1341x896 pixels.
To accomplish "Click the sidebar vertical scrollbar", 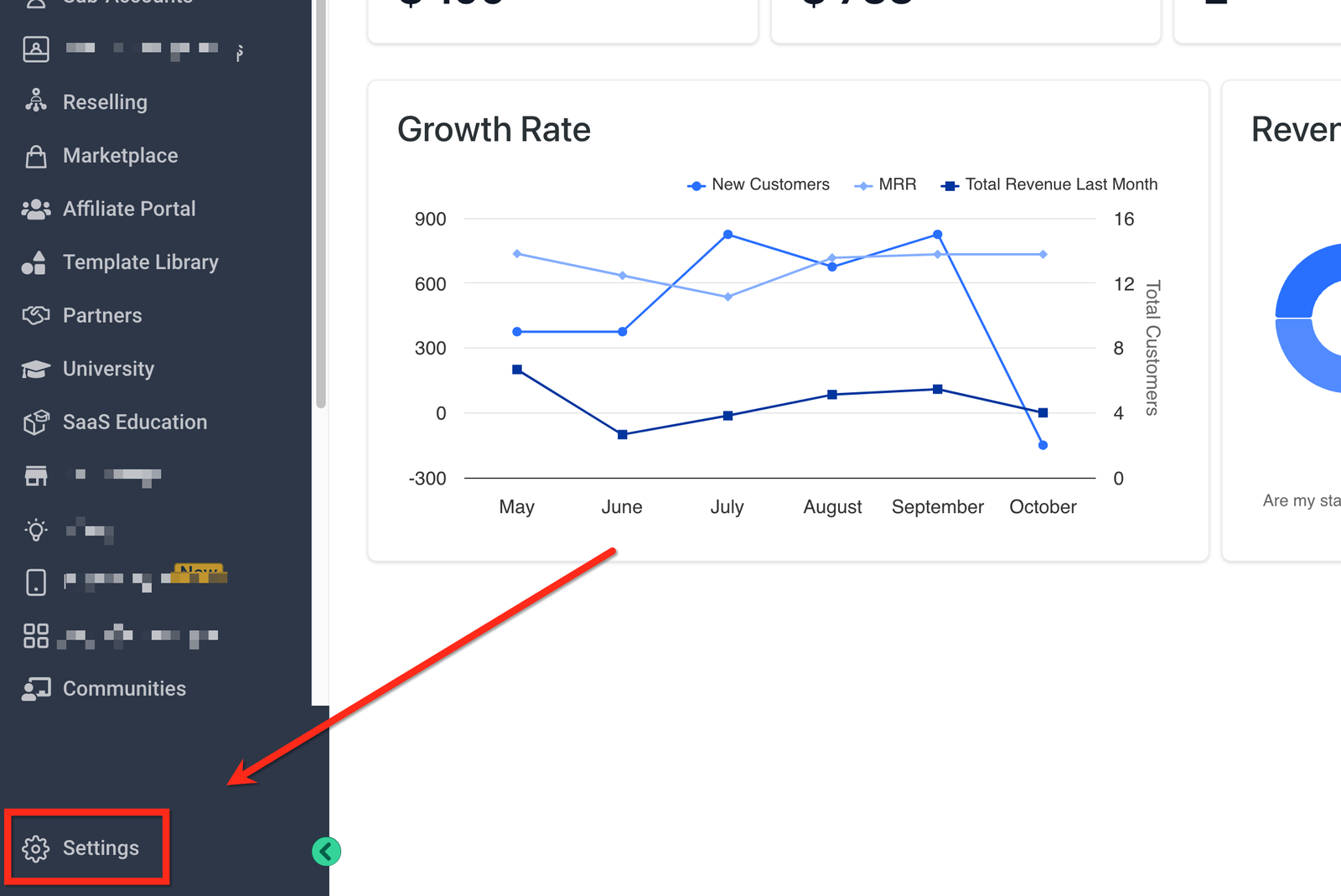I will [320, 210].
